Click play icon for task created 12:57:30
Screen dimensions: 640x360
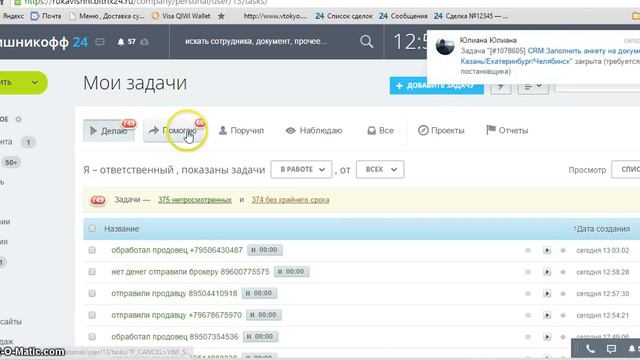tap(547, 293)
